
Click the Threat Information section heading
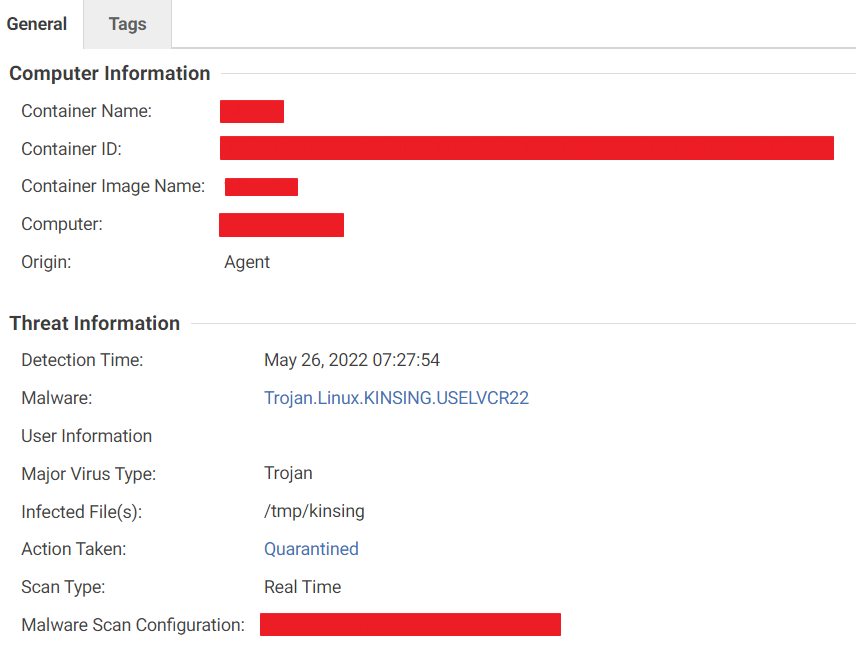(x=95, y=323)
